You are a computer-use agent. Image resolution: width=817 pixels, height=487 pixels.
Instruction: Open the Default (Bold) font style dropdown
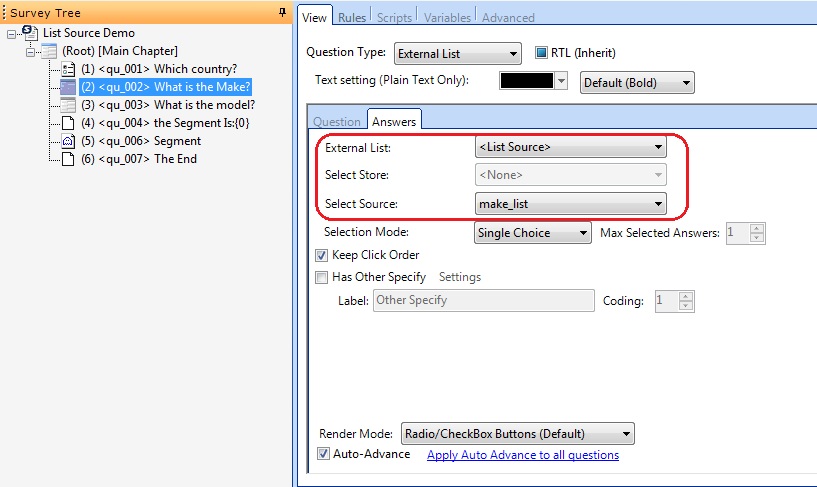(x=637, y=82)
